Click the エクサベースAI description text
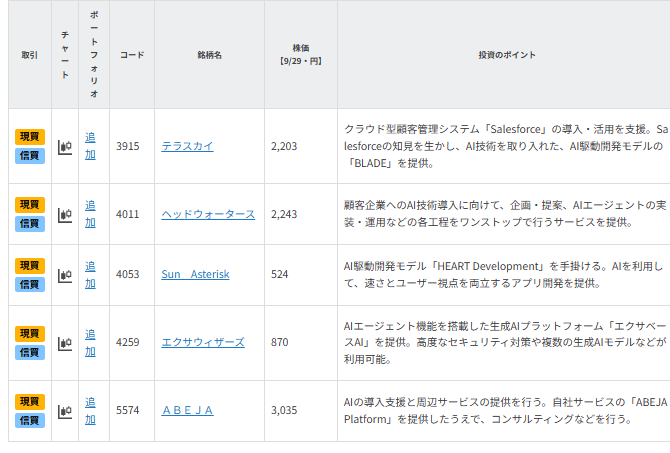 coord(505,342)
